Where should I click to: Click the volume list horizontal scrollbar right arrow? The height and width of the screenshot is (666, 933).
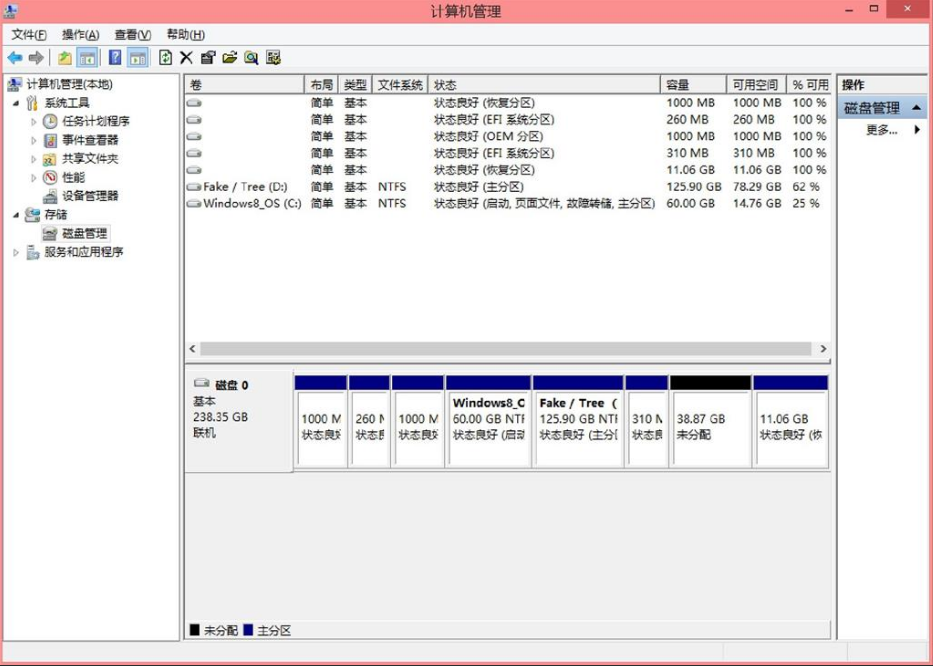[x=823, y=349]
